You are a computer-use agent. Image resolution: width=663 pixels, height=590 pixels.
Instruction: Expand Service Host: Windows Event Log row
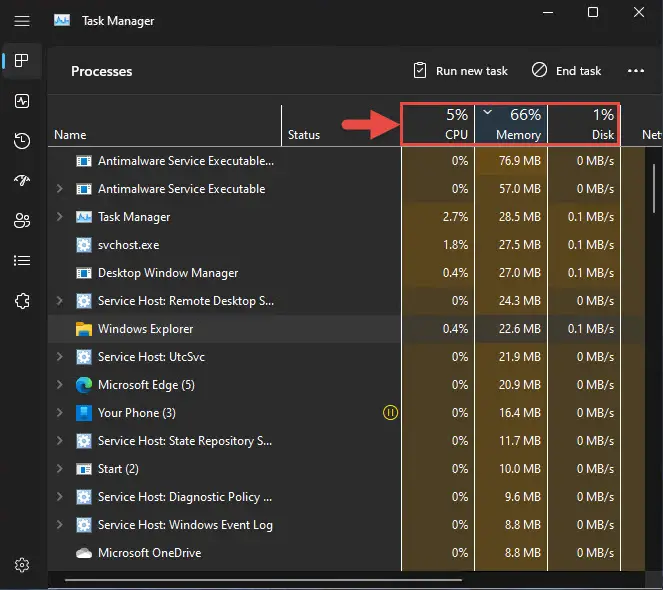60,524
